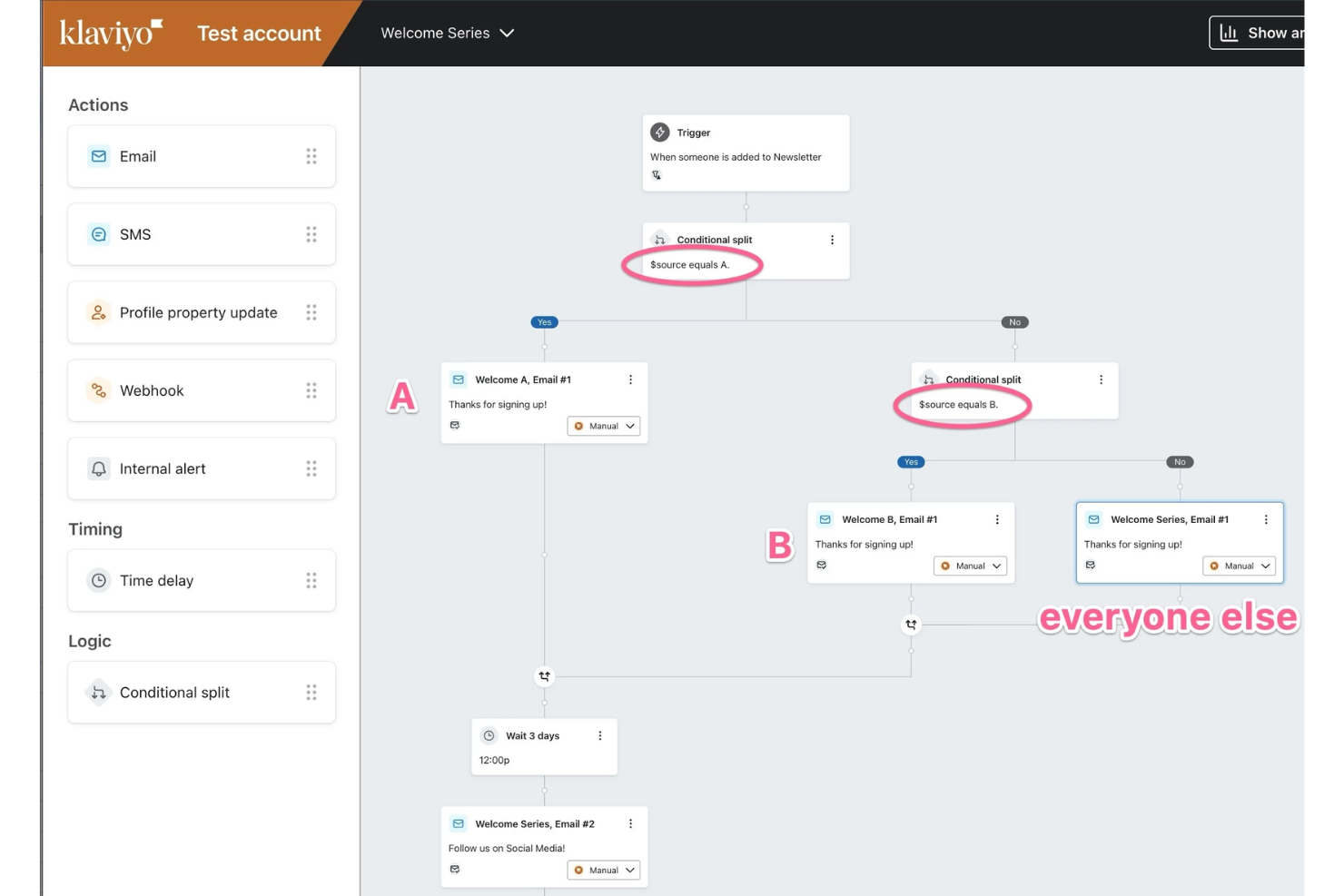Click the Profile property update icon
This screenshot has width=1344, height=896.
click(x=98, y=312)
